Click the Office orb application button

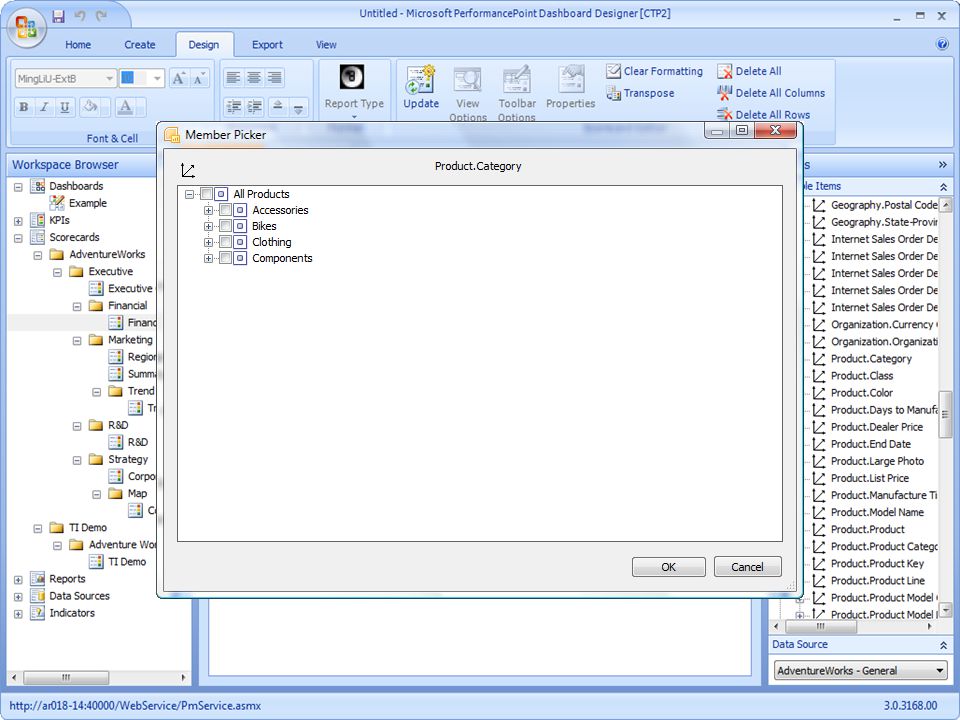coord(26,26)
